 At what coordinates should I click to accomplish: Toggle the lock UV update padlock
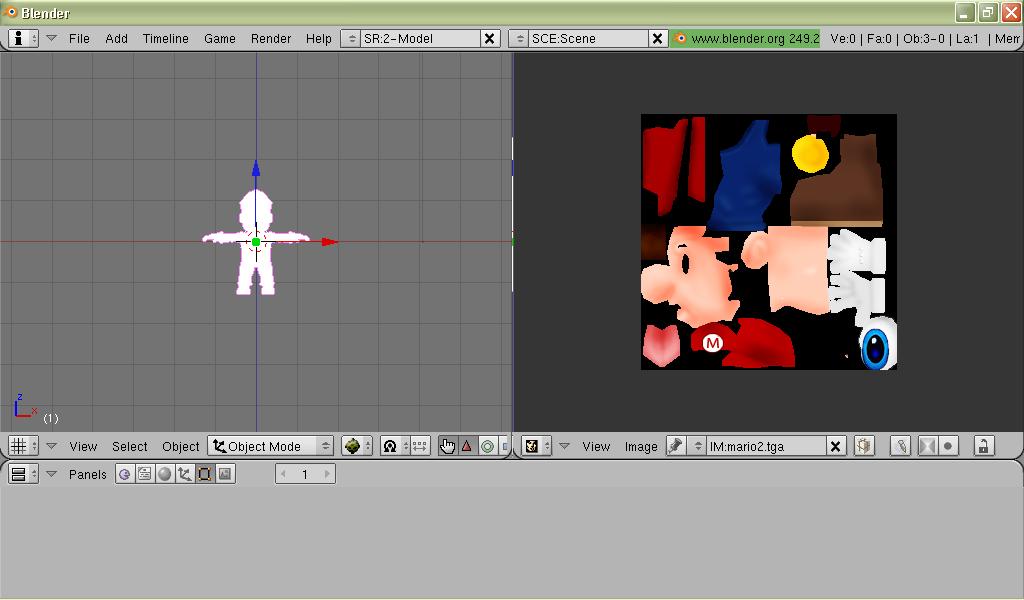(983, 446)
